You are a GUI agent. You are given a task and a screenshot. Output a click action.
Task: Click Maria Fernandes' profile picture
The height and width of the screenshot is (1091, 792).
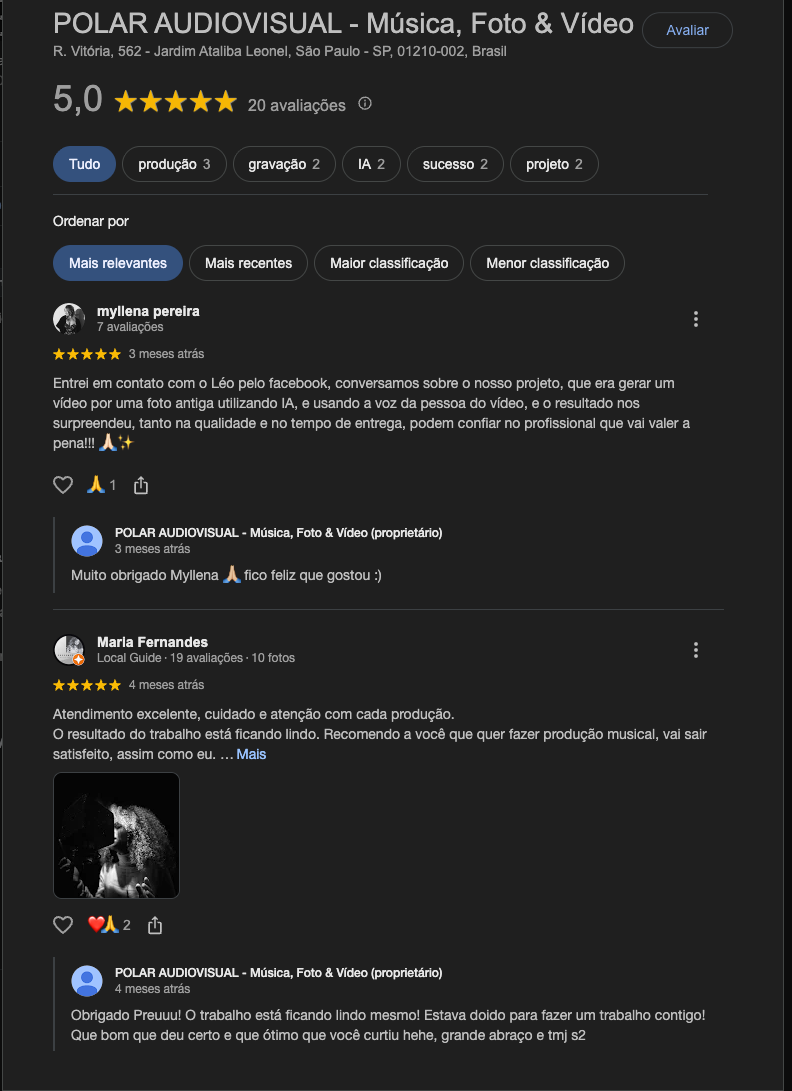pyautogui.click(x=69, y=650)
